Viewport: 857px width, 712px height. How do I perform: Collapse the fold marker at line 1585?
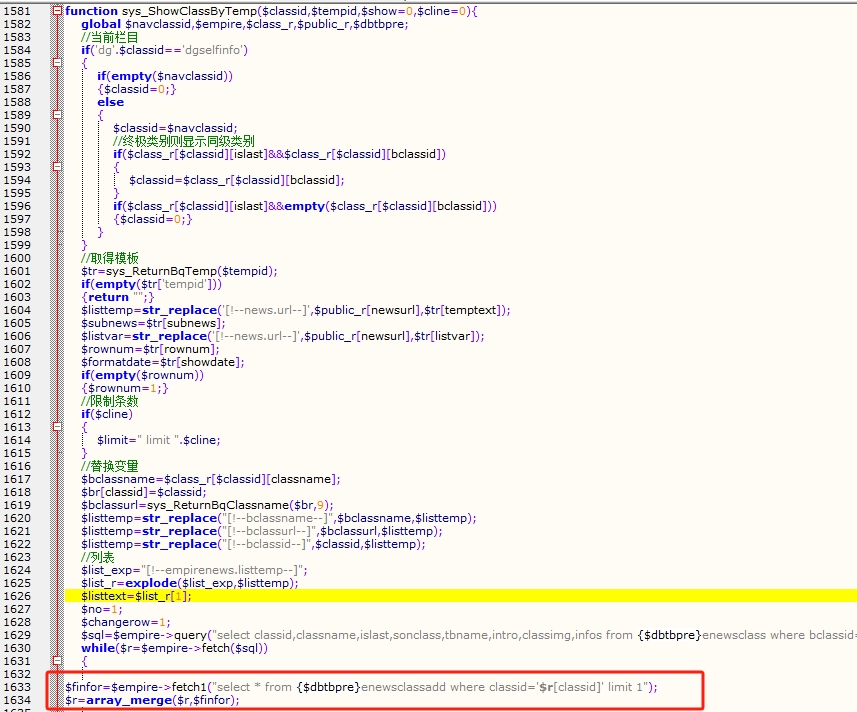tap(57, 63)
